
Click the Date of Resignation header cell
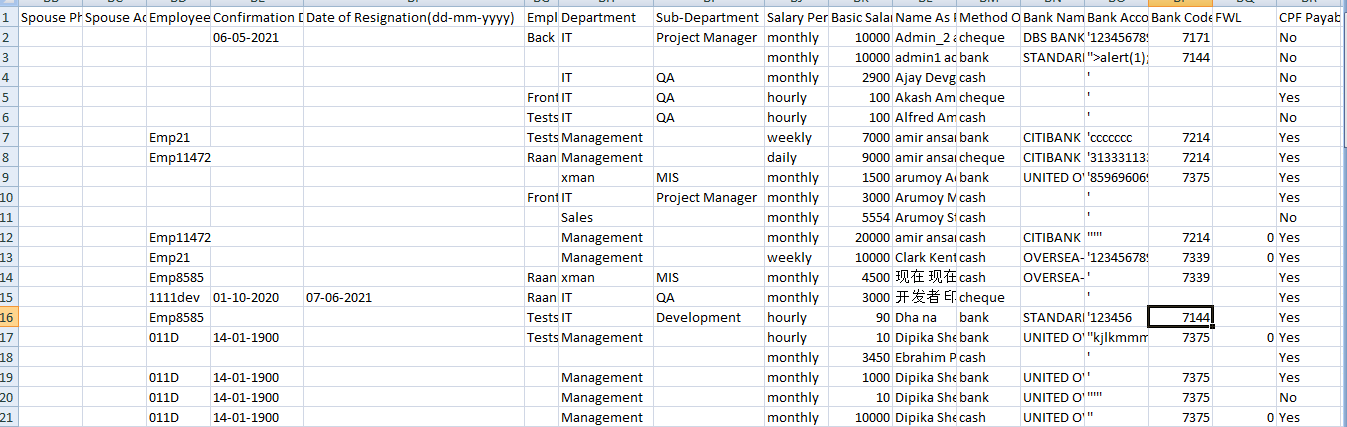414,17
